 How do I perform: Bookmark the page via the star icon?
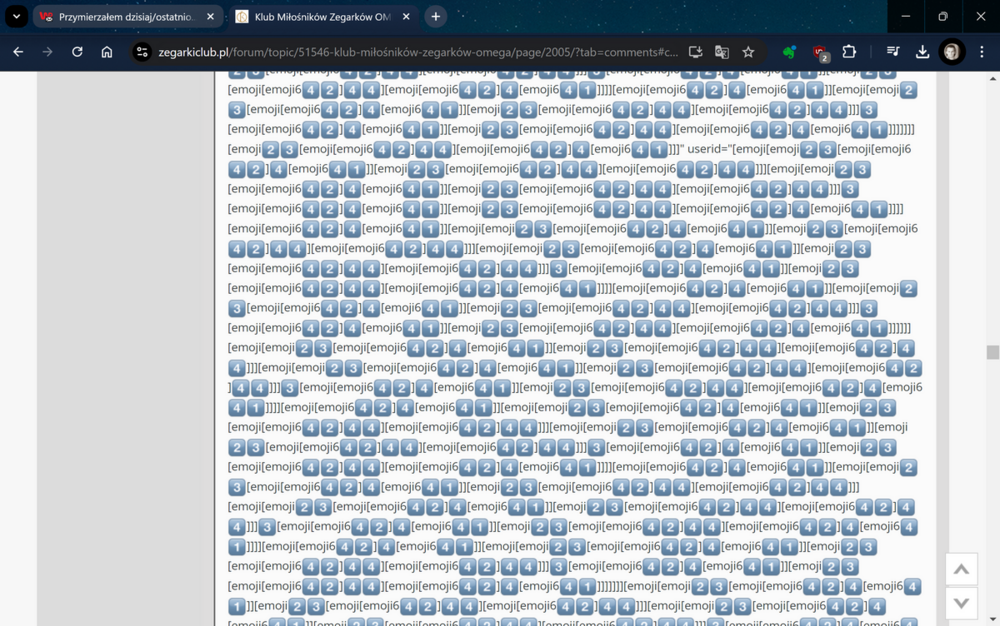tap(748, 51)
